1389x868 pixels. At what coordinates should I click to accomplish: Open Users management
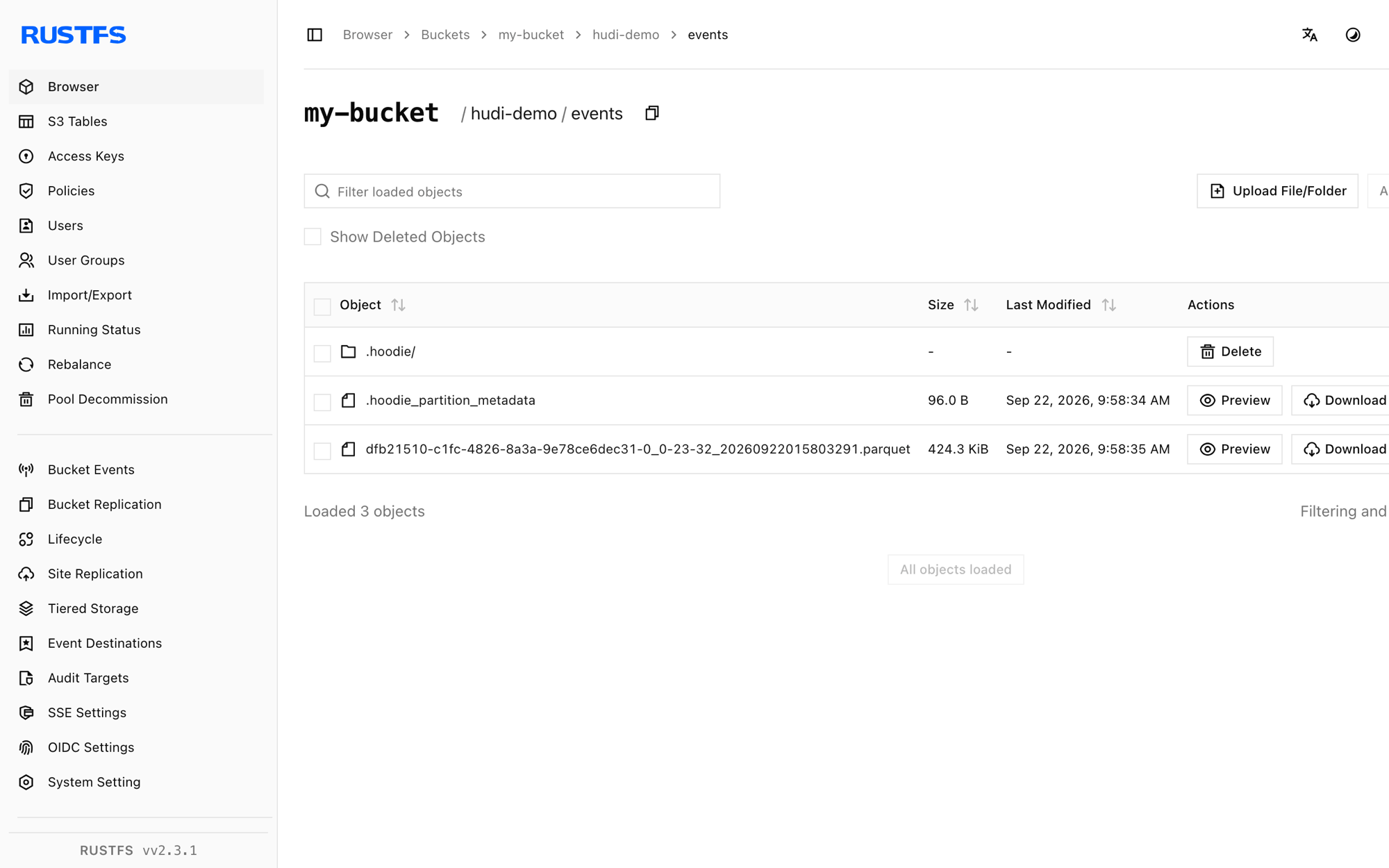pos(136,226)
